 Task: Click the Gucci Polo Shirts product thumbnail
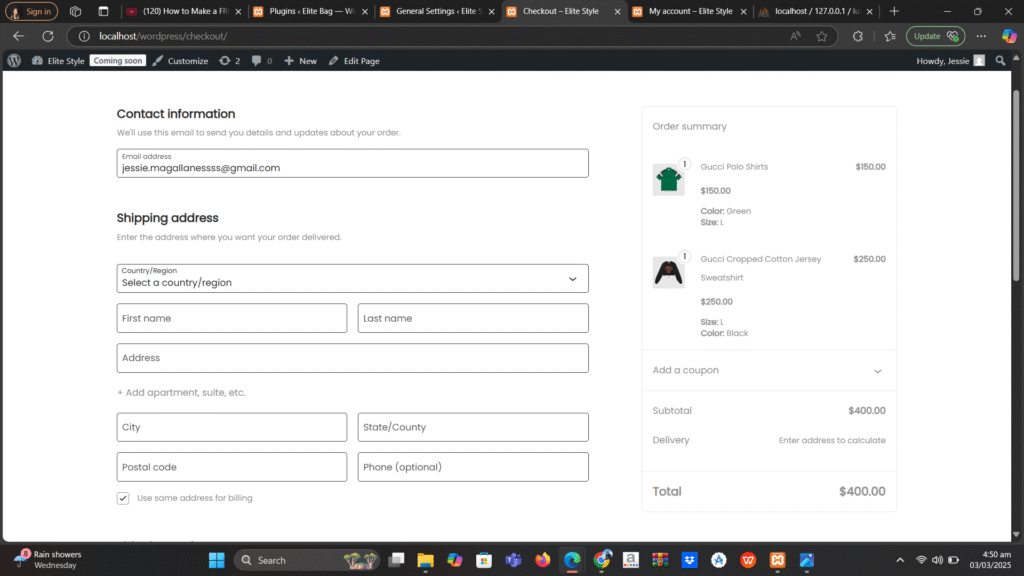[668, 180]
